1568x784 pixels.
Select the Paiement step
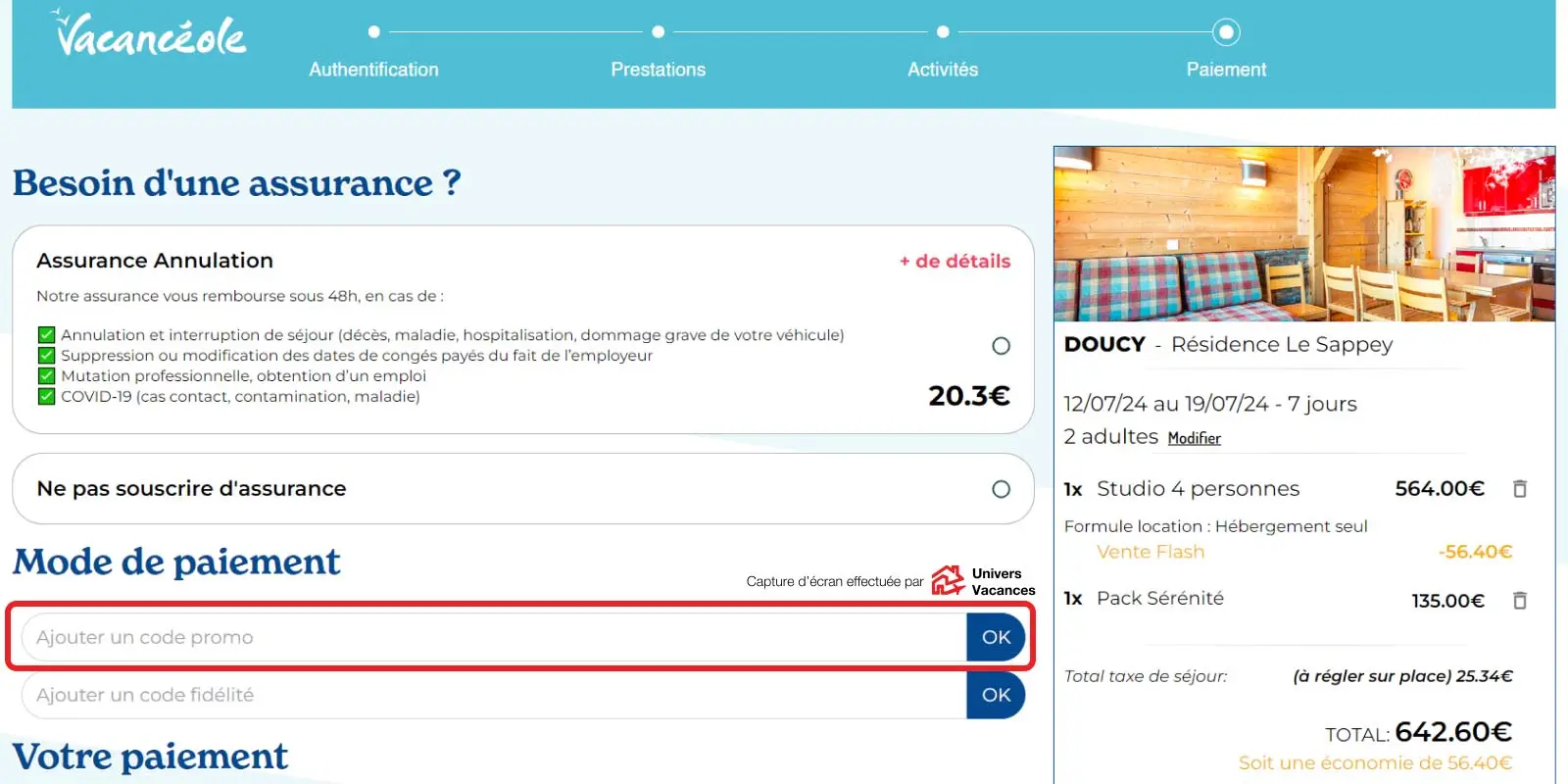tap(1226, 70)
